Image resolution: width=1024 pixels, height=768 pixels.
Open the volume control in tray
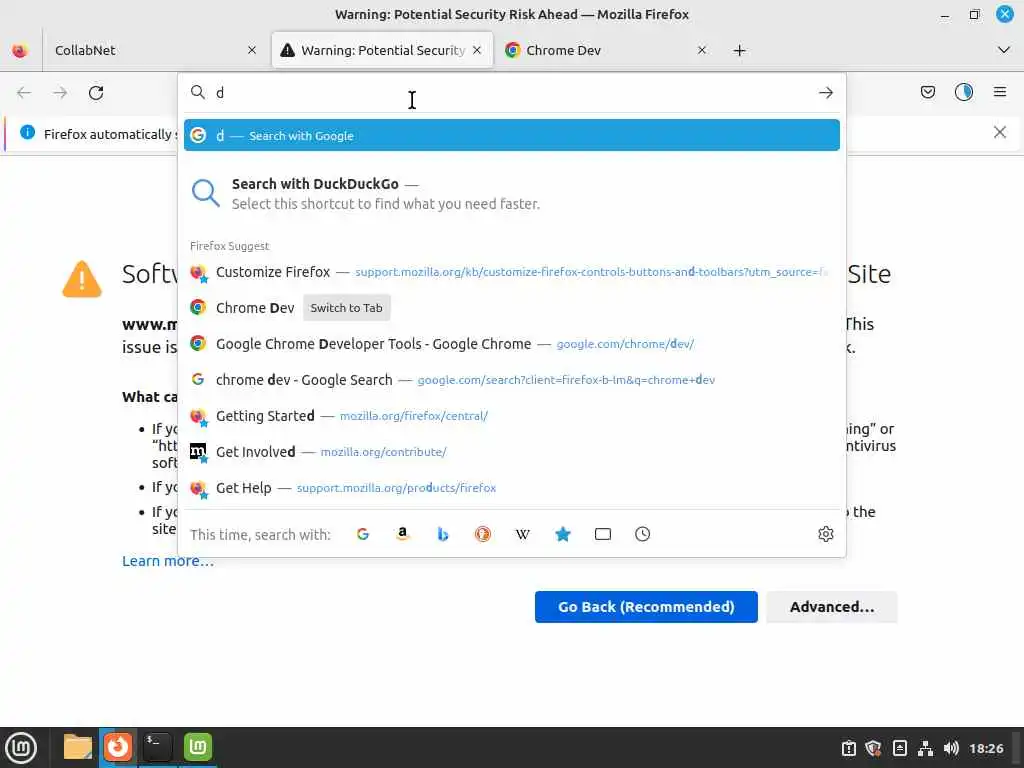951,748
